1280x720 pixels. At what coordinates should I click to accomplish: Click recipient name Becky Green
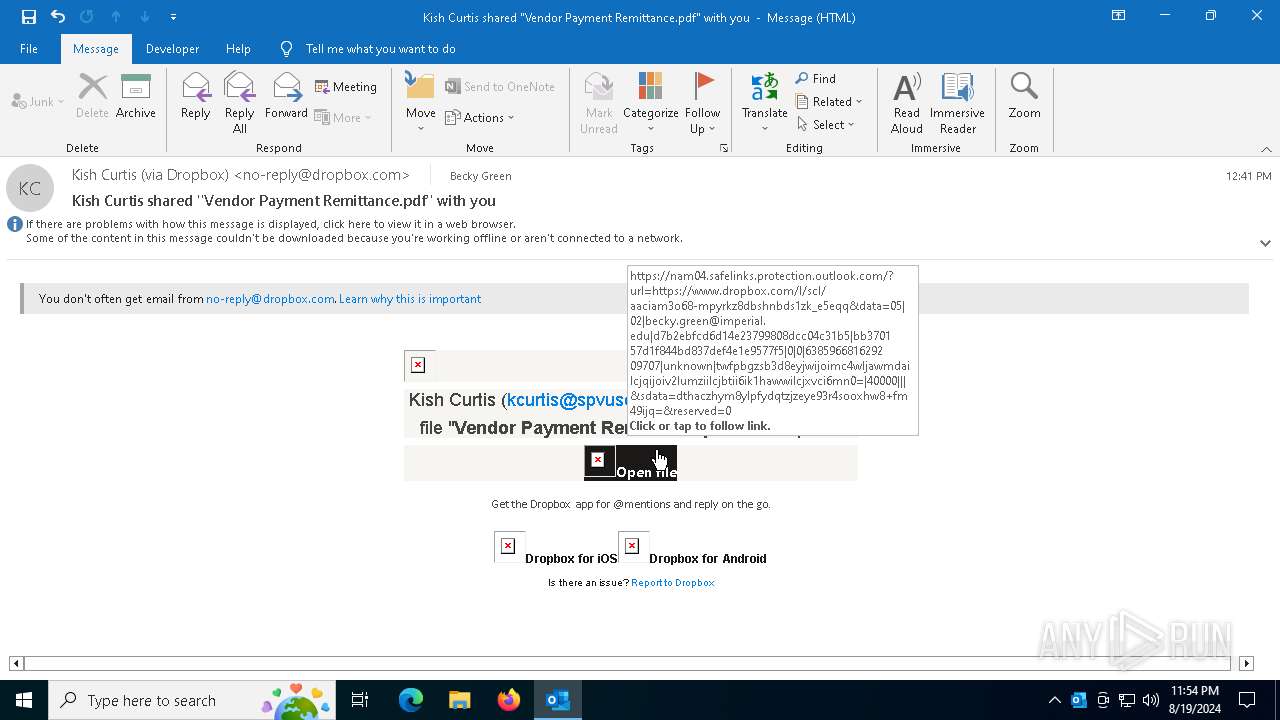tap(480, 176)
